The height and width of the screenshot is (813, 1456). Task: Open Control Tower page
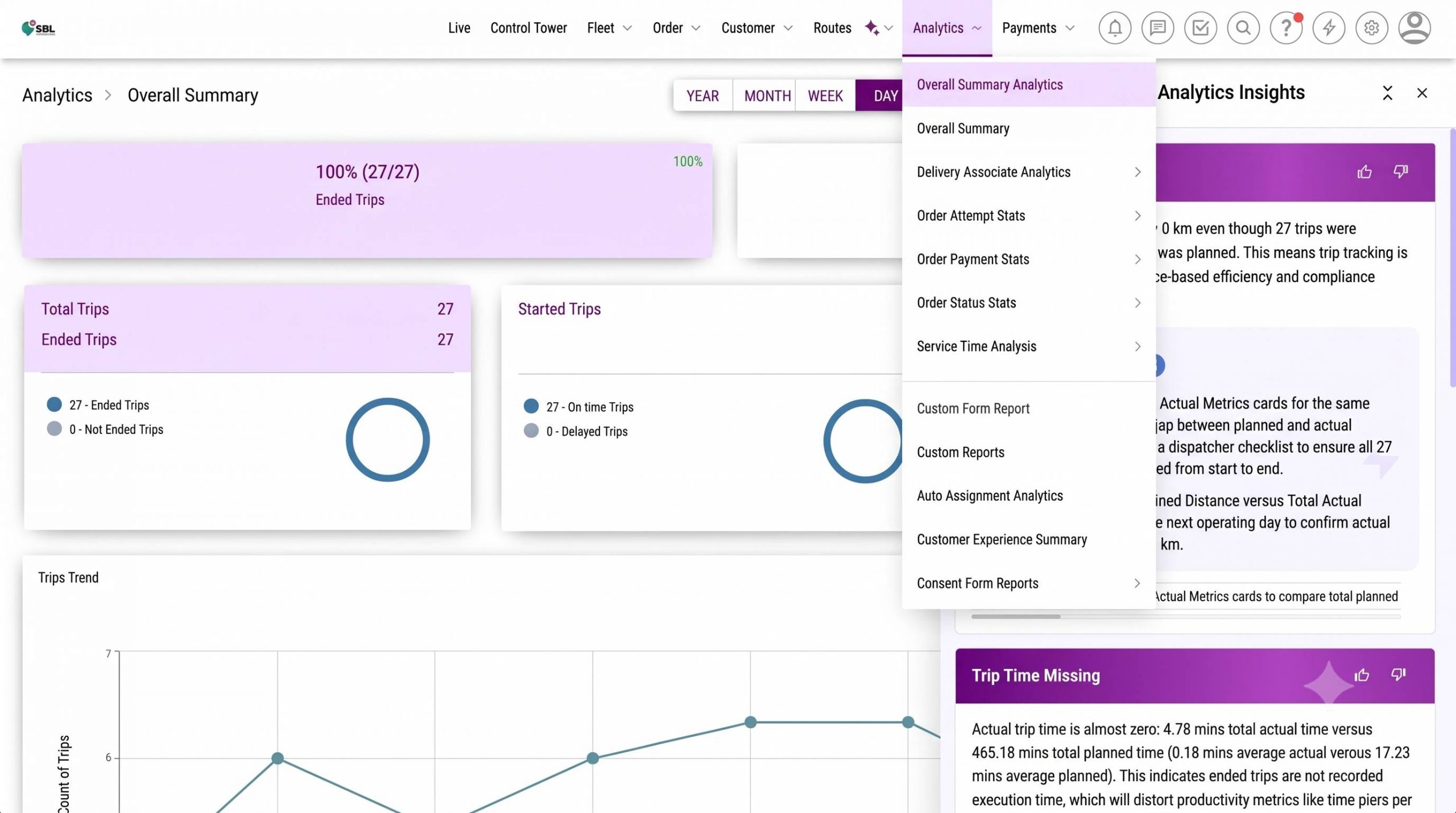[x=528, y=28]
